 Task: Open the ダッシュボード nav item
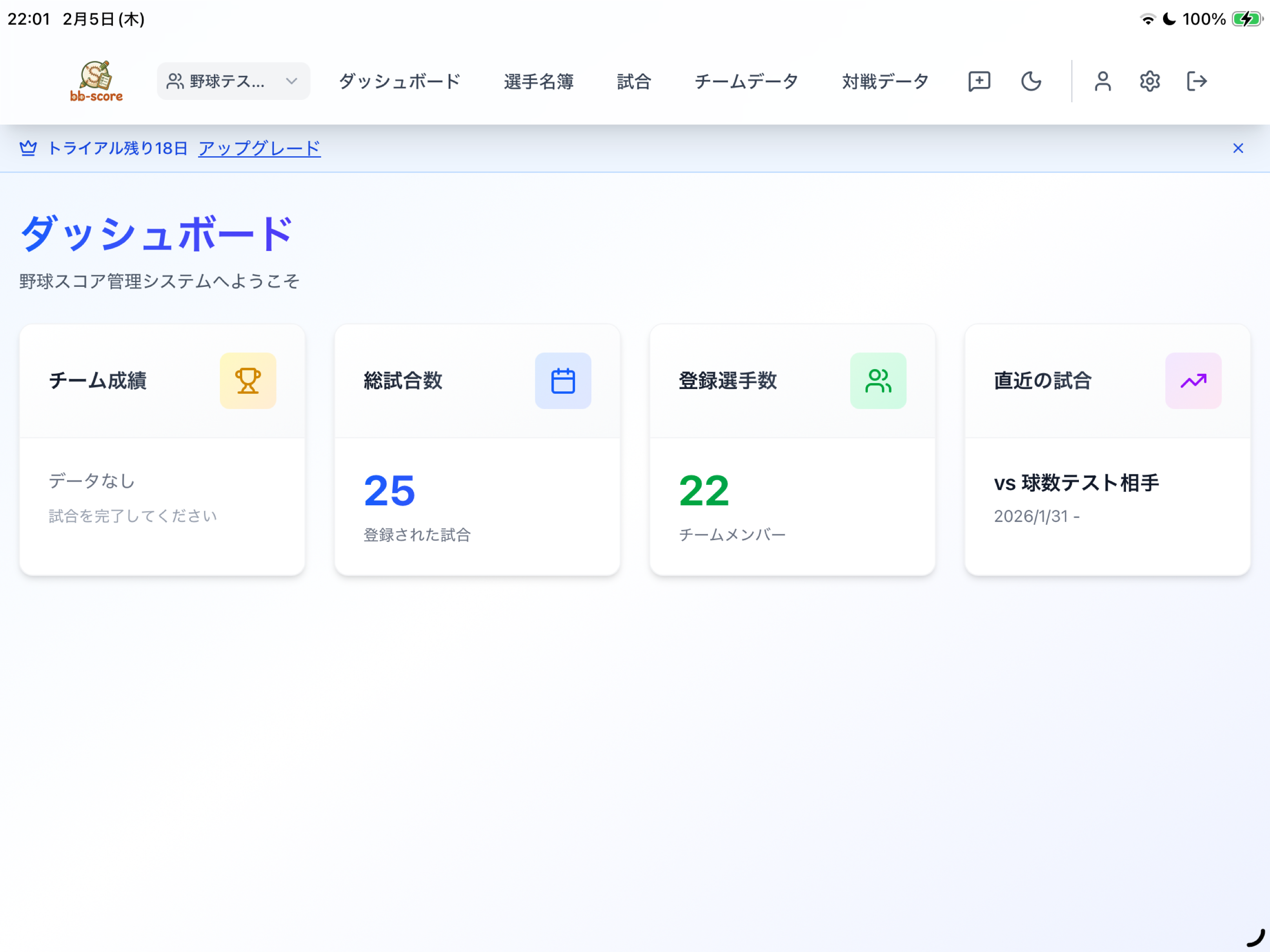[x=400, y=81]
